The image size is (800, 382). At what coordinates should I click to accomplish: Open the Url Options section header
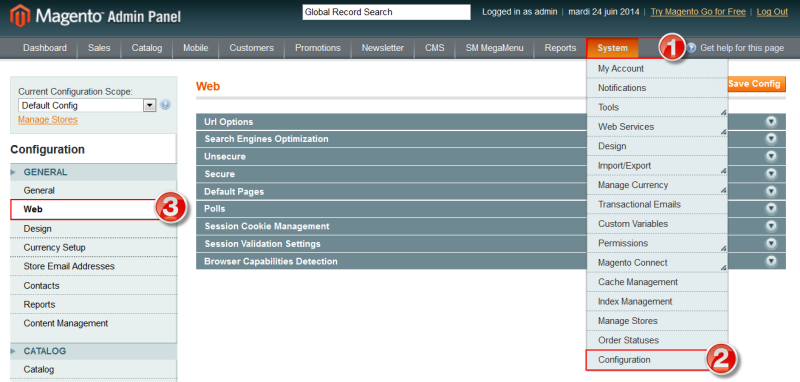(x=491, y=122)
